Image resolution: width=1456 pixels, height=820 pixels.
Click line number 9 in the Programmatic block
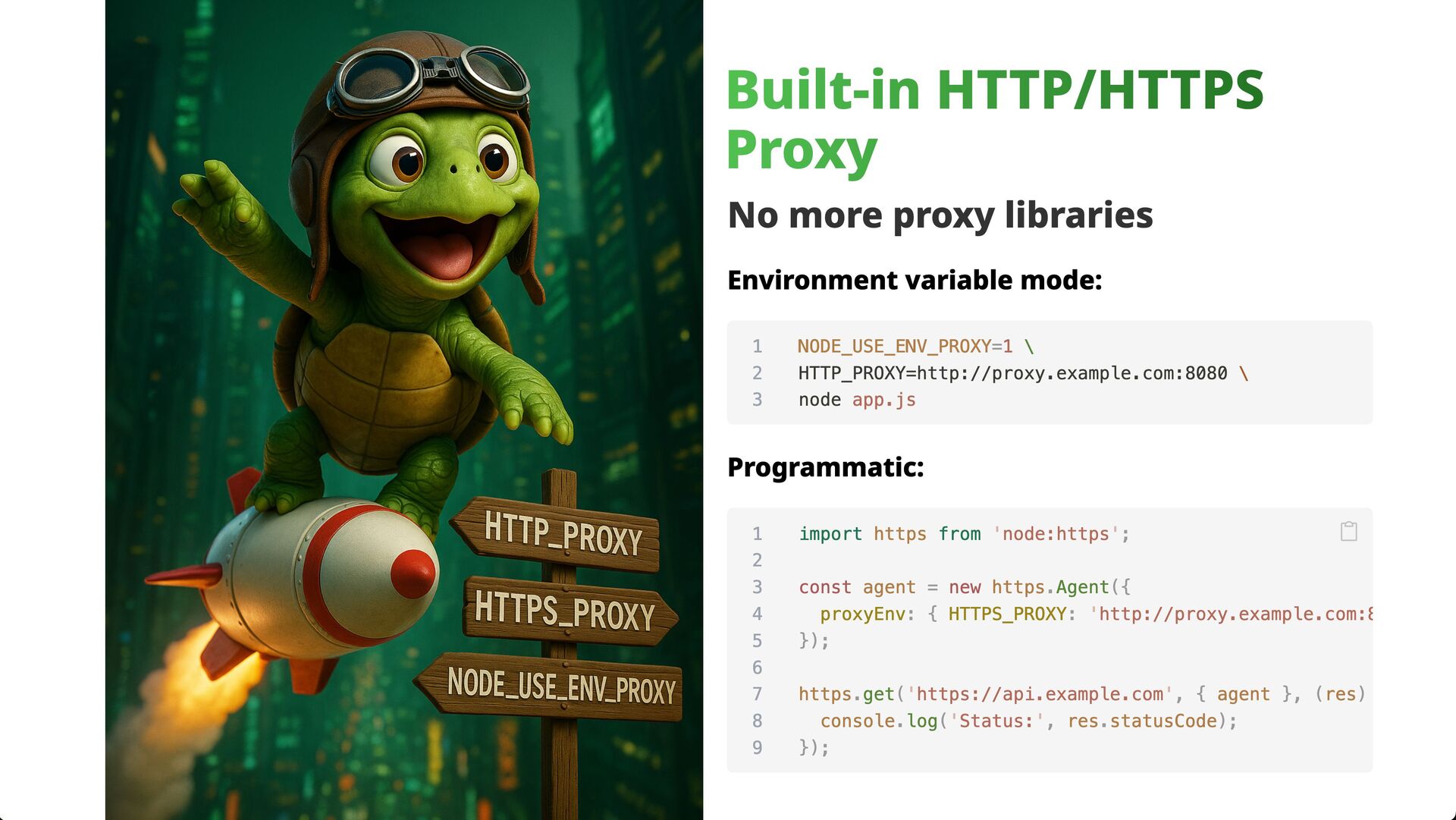[x=757, y=748]
